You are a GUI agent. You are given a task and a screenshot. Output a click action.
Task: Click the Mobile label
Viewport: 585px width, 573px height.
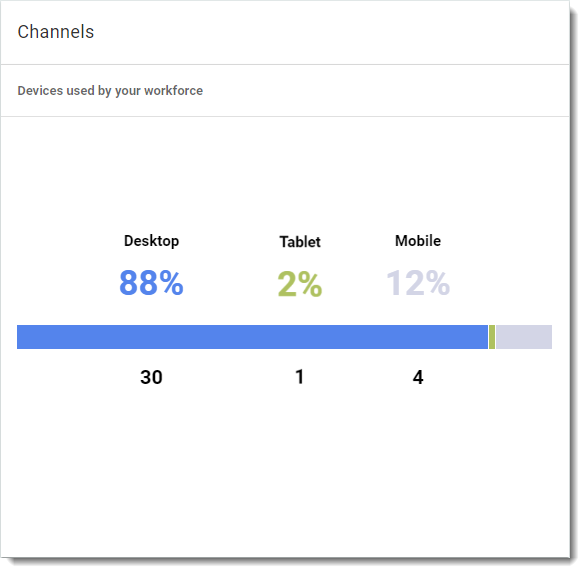[418, 241]
